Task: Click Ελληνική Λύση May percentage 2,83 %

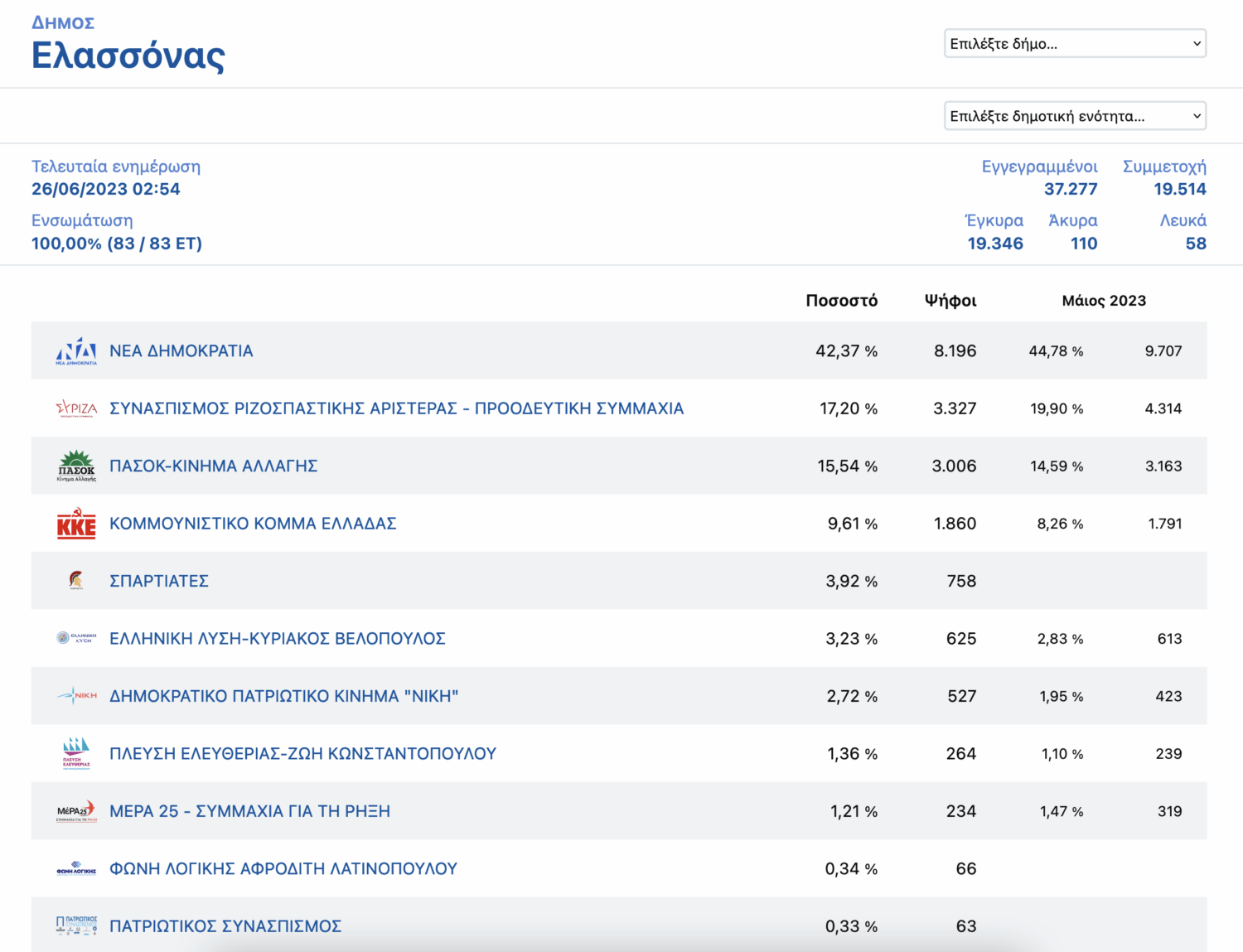Action: [1060, 639]
